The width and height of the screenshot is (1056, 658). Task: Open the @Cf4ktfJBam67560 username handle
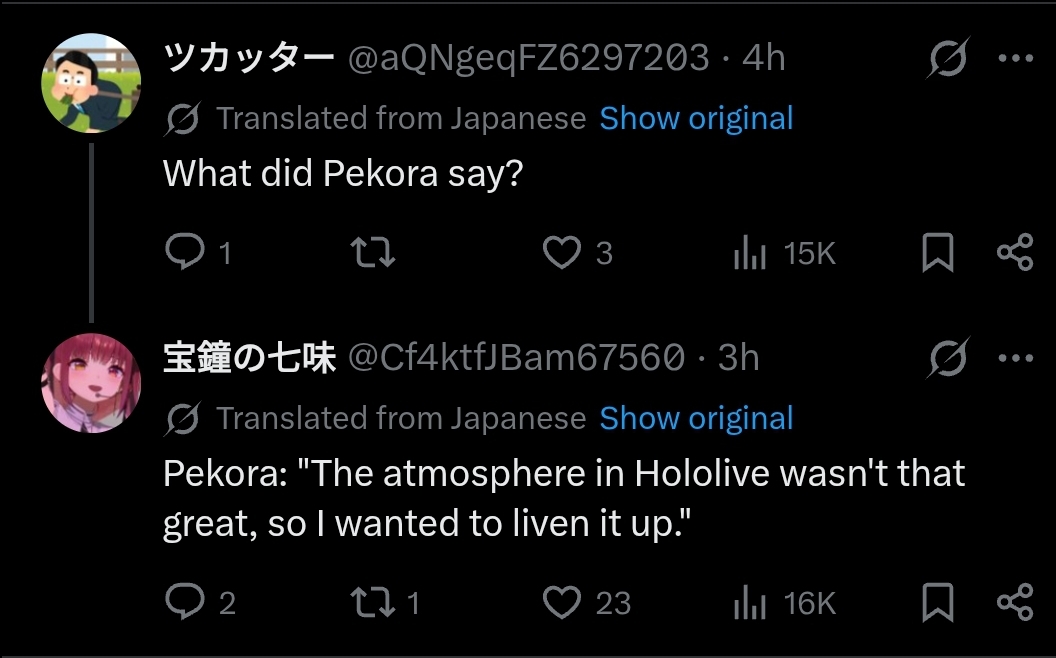tap(516, 358)
